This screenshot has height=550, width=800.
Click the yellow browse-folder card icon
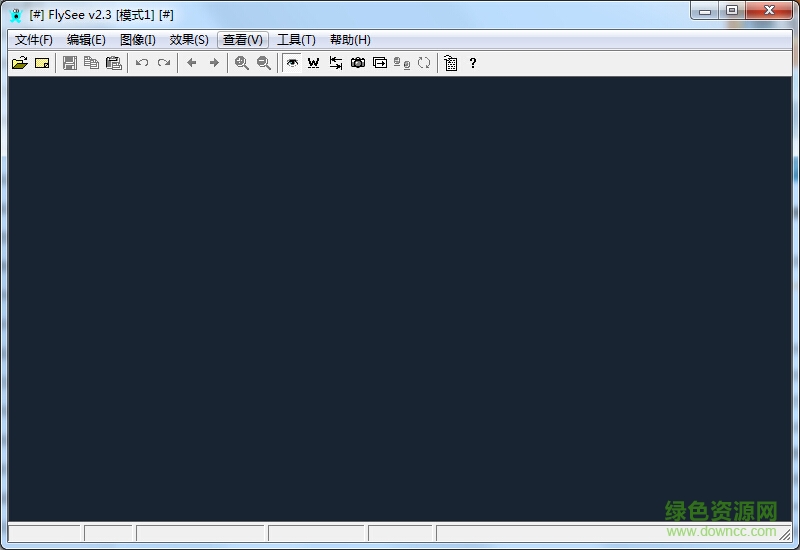coord(42,63)
